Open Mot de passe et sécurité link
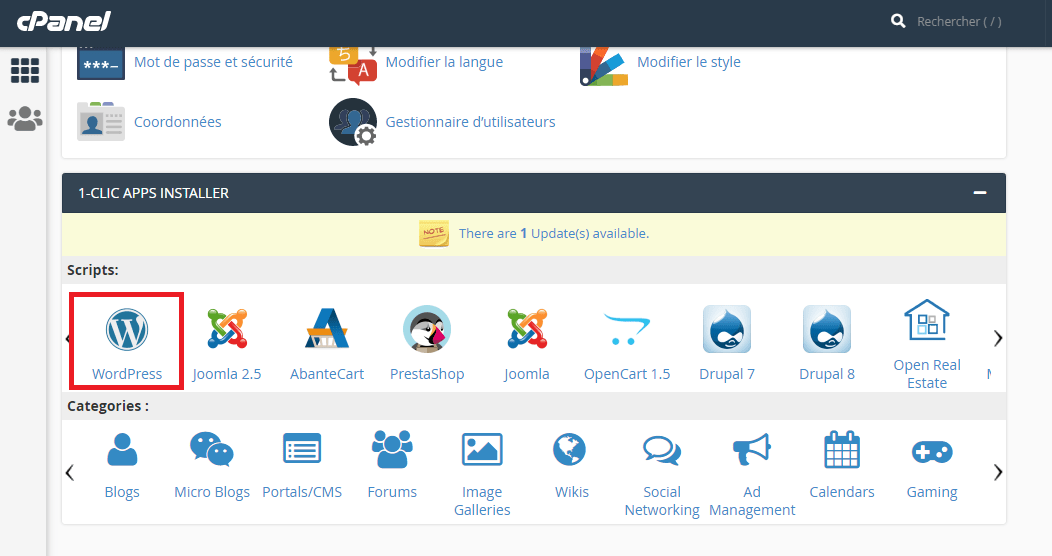Screen dimensions: 1052x556 pyautogui.click(x=213, y=62)
